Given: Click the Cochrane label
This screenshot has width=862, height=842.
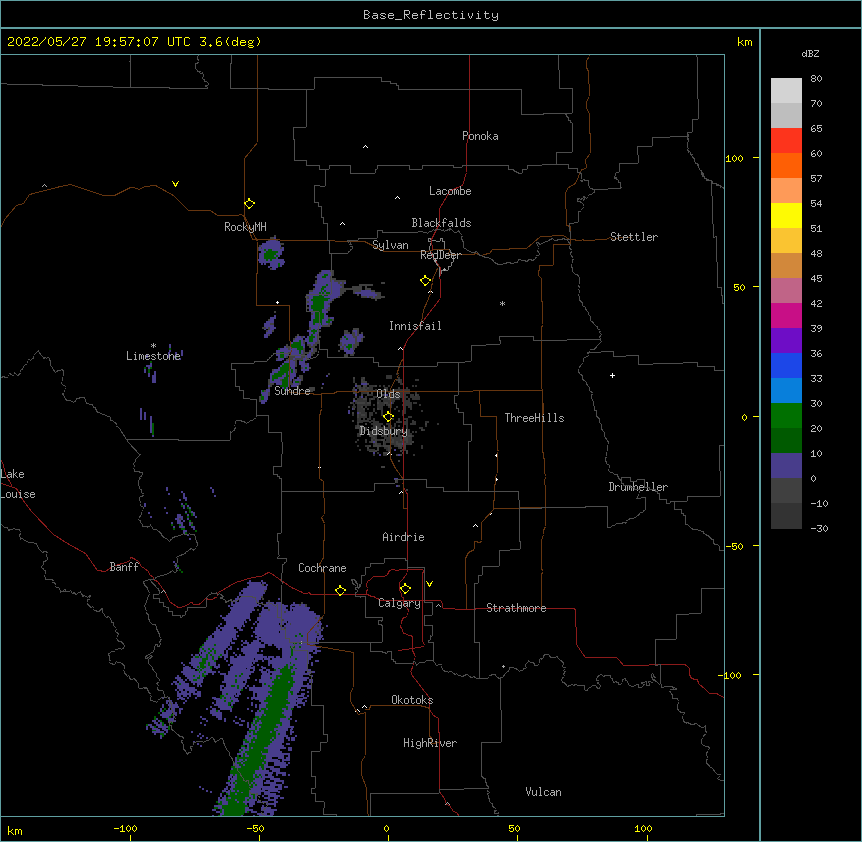Looking at the screenshot, I should point(322,568).
